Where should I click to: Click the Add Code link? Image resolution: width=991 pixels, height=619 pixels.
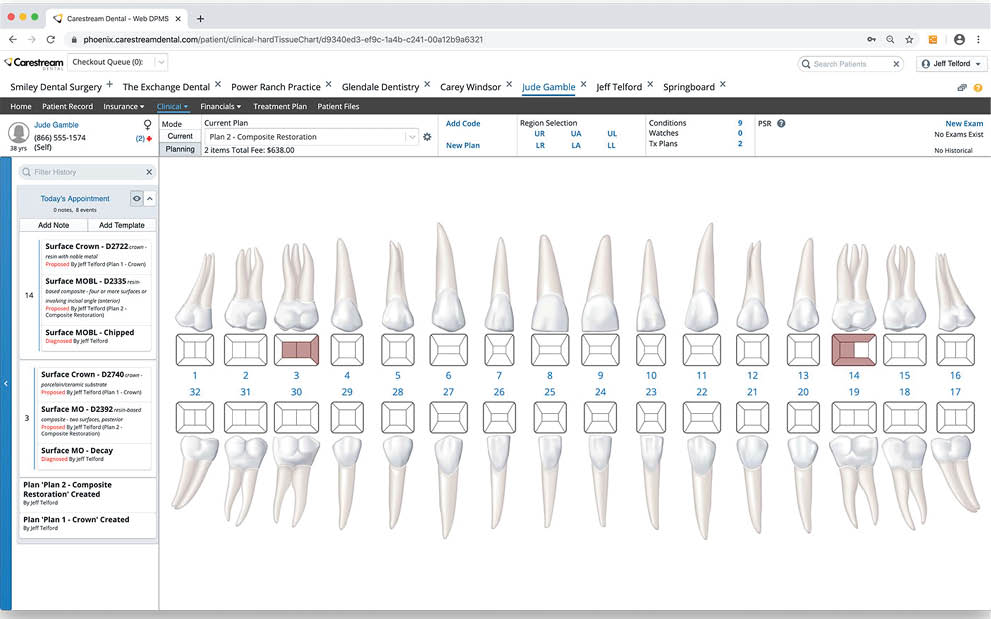463,124
